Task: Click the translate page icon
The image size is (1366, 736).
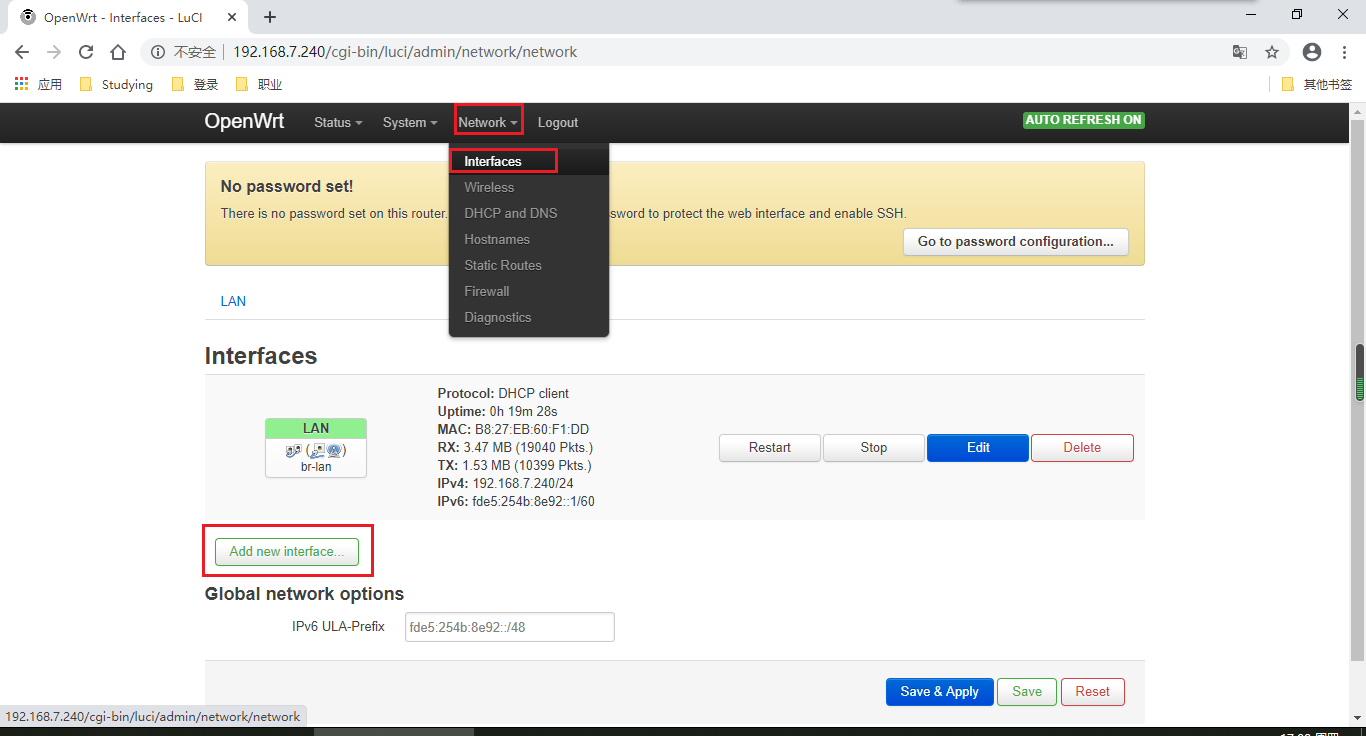Action: [1240, 52]
